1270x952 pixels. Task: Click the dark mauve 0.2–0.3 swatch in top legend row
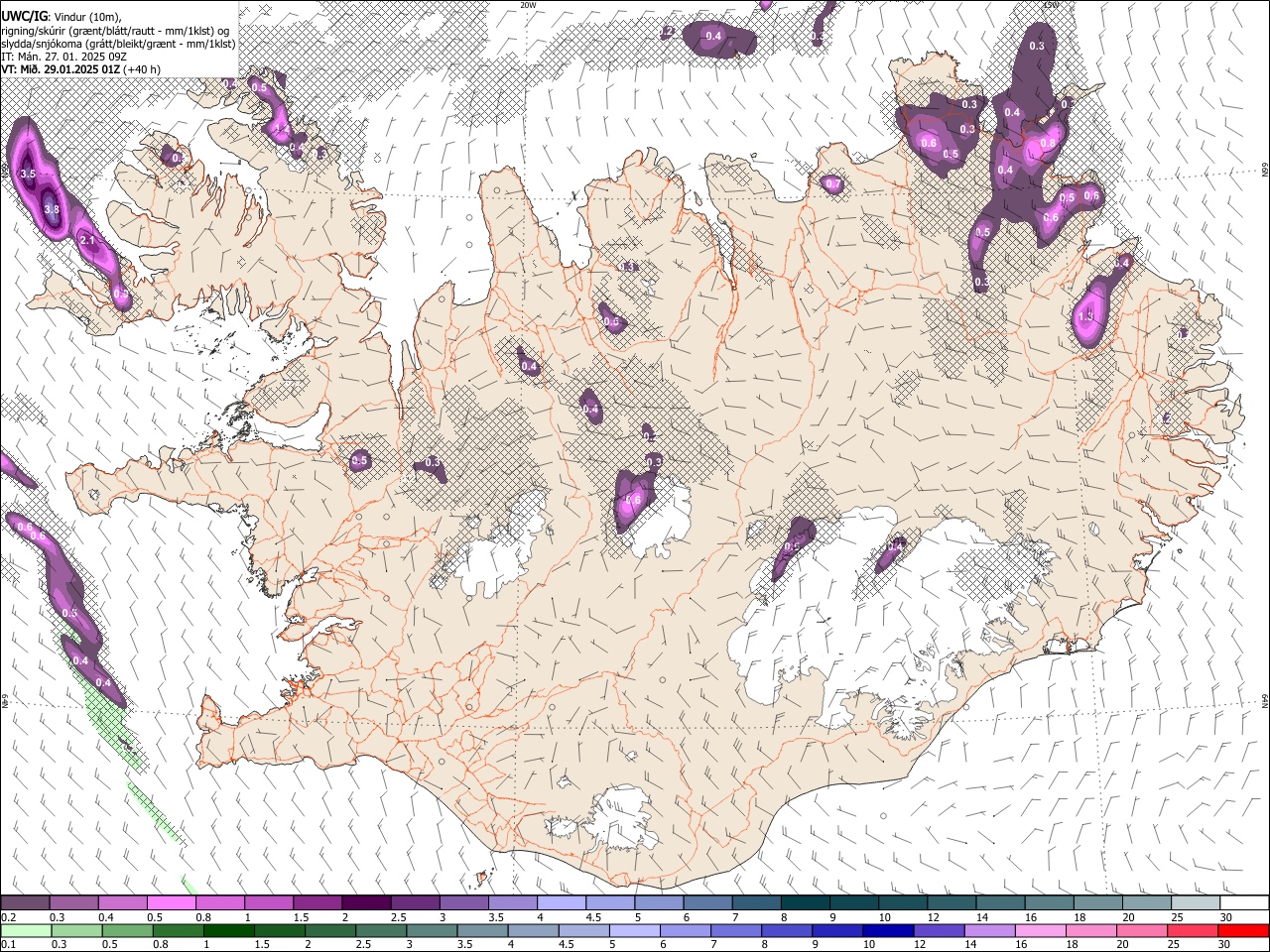(25, 902)
